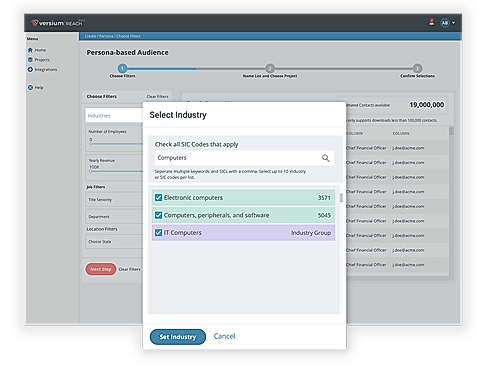
Task: Open Integrations menu item
Action: pyautogui.click(x=46, y=69)
